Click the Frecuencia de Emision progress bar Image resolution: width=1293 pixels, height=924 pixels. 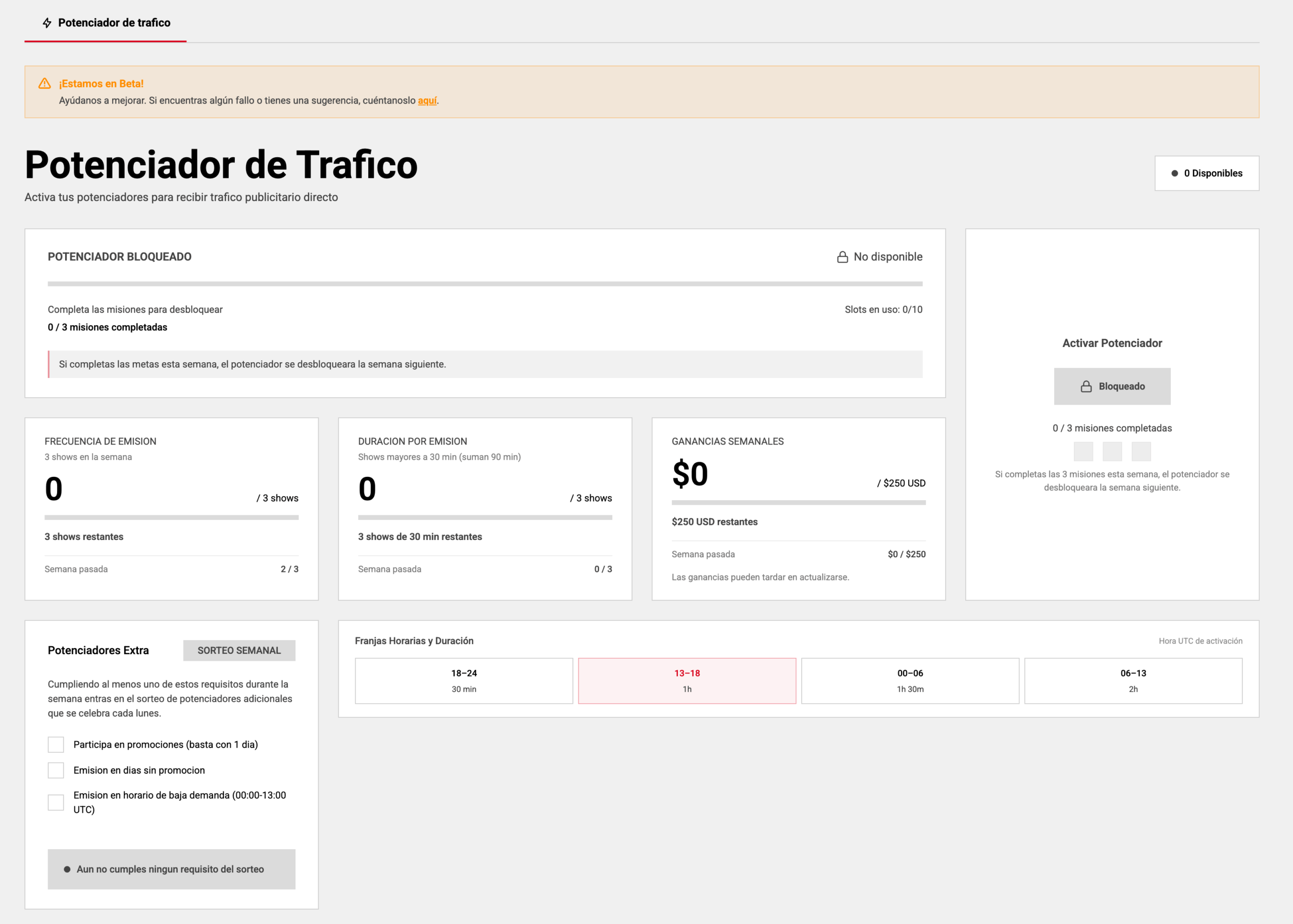coord(171,518)
